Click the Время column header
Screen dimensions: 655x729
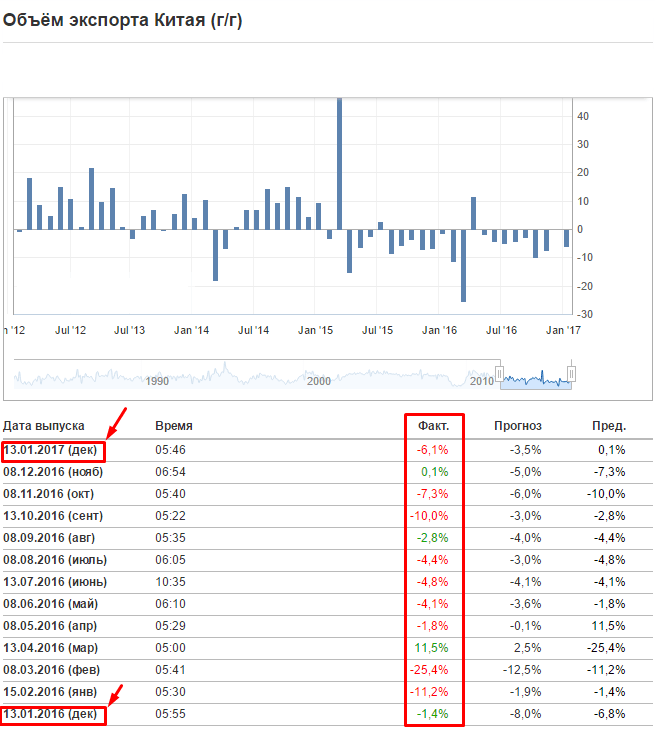pos(174,426)
